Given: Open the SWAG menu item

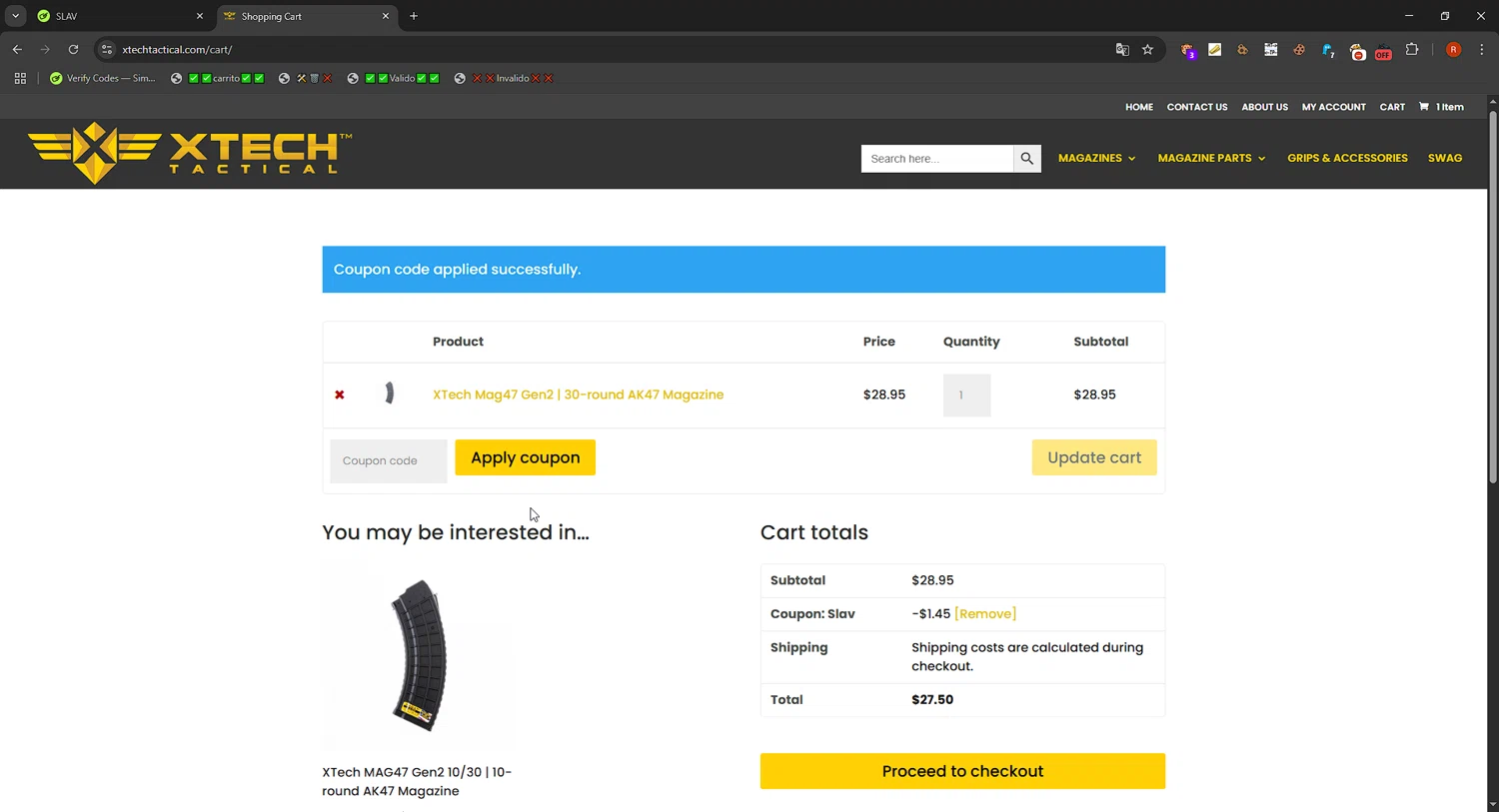Looking at the screenshot, I should click(x=1445, y=158).
